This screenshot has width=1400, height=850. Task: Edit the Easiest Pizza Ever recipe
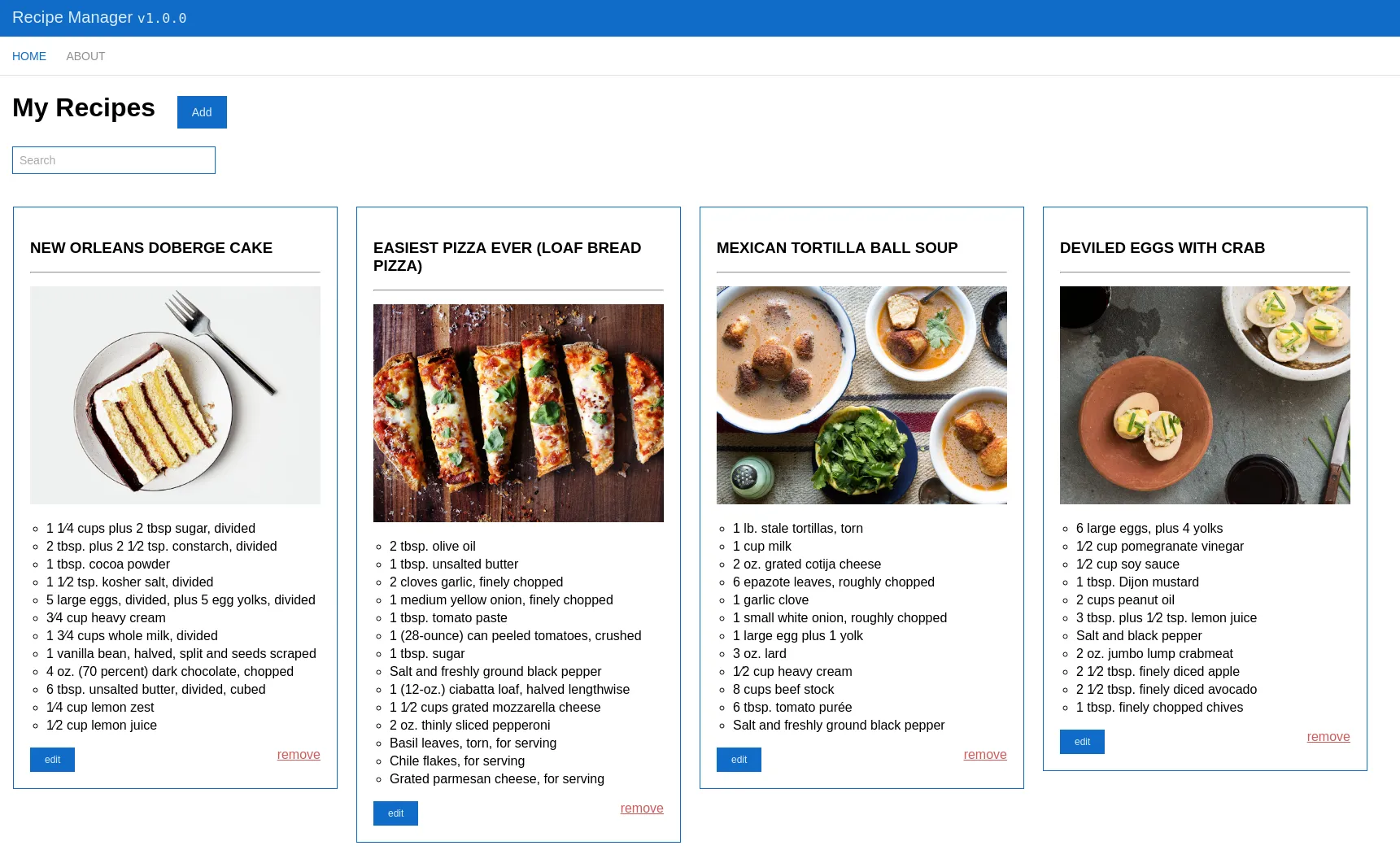(x=395, y=813)
